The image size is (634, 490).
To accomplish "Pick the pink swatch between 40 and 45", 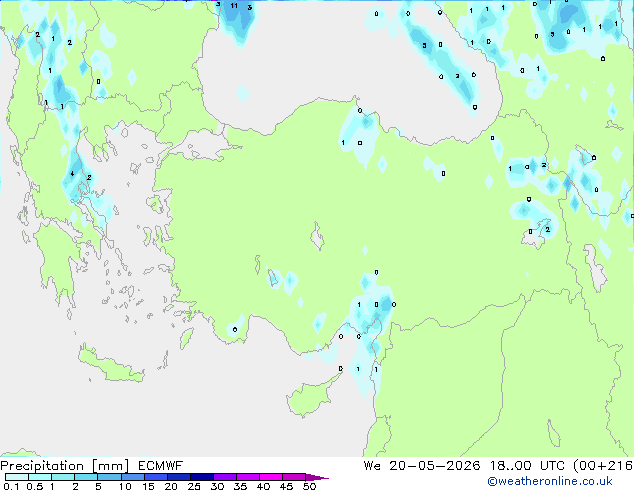I will click(x=271, y=477).
